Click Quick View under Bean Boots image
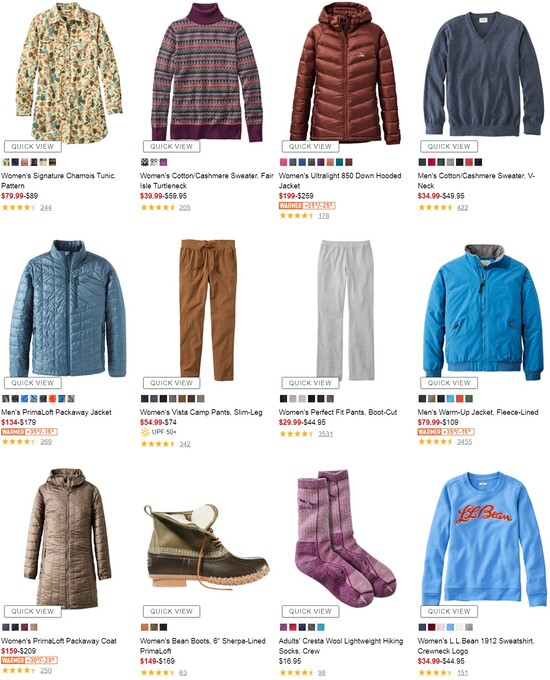Image resolution: width=550 pixels, height=680 pixels. (x=171, y=611)
